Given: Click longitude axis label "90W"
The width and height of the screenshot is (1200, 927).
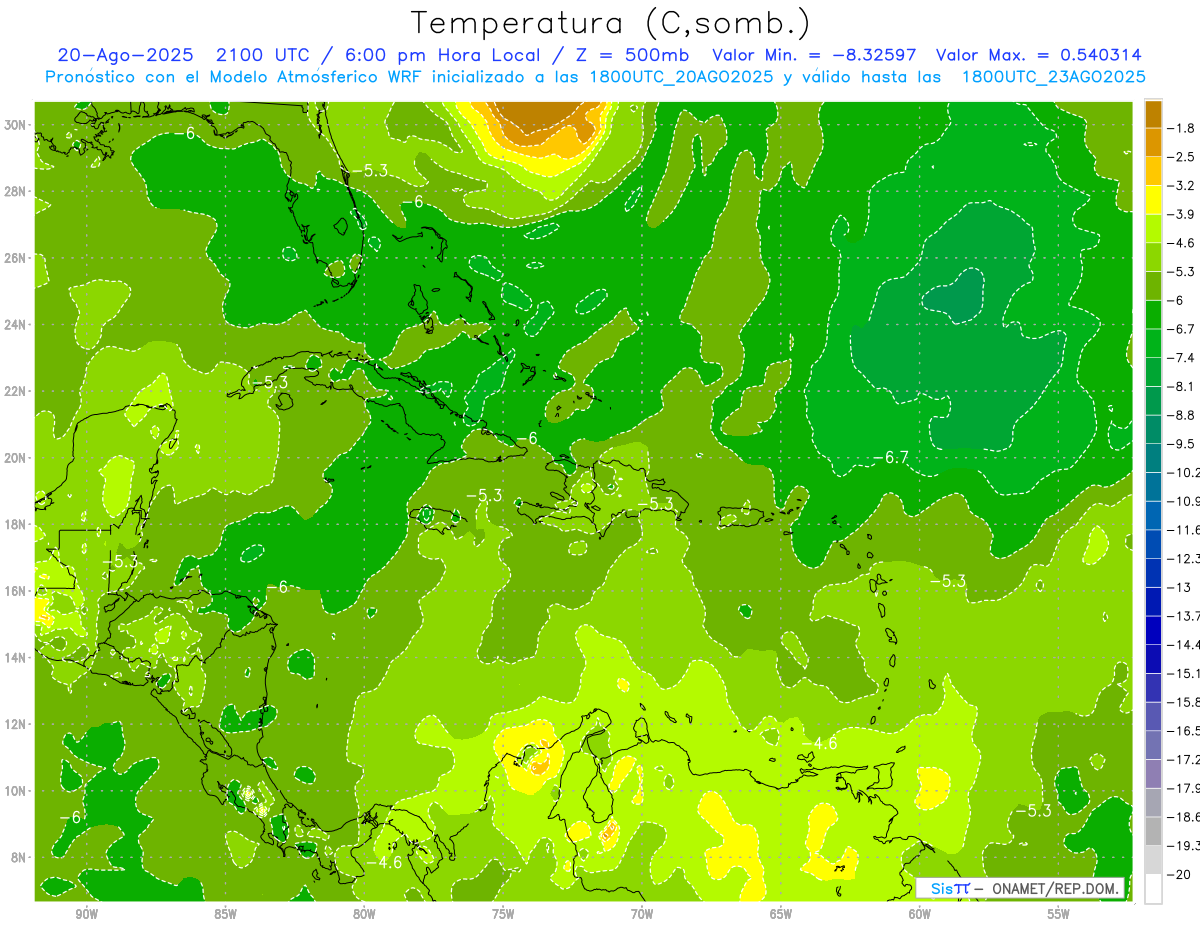Looking at the screenshot, I should click(x=86, y=914).
